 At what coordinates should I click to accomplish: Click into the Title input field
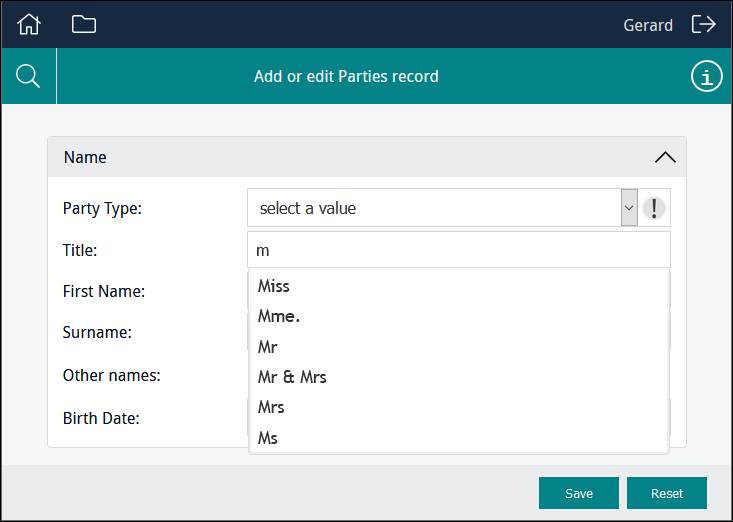(x=458, y=250)
